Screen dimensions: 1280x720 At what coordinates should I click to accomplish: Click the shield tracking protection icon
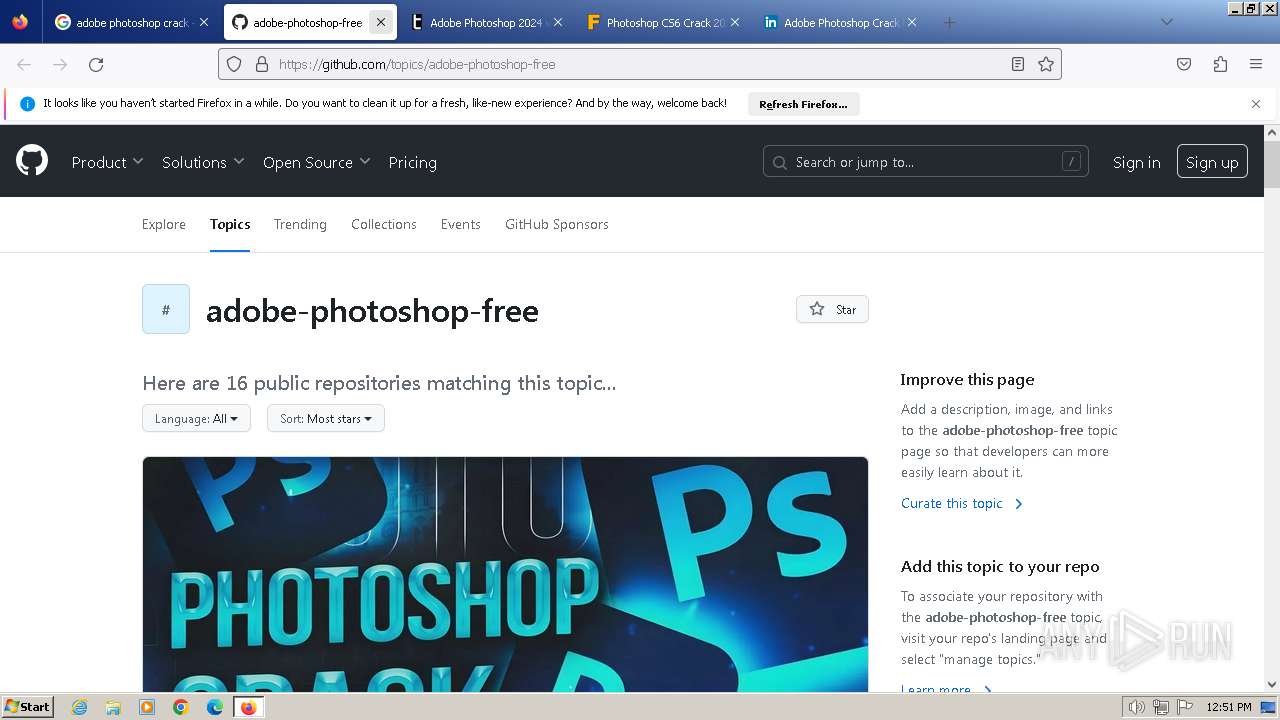point(234,64)
